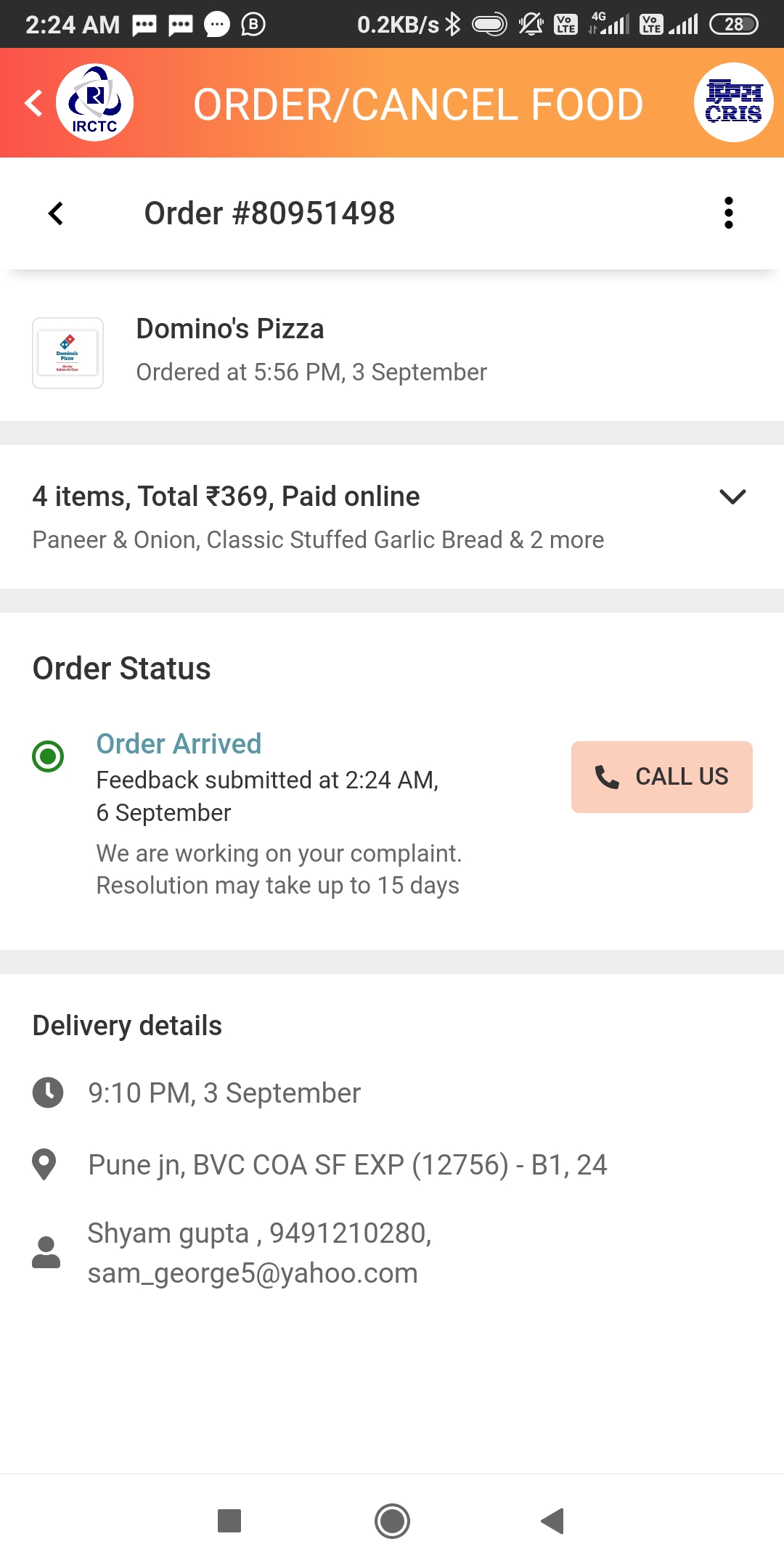The height and width of the screenshot is (1568, 784).
Task: Tap the Domino's Pizza restaurant name
Action: coord(230,329)
